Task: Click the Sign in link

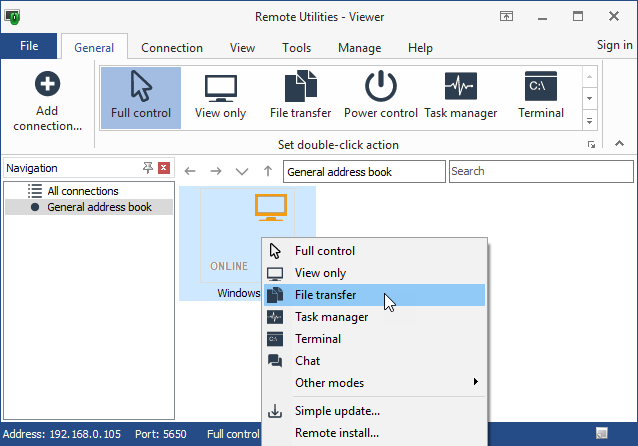Action: coord(614,45)
